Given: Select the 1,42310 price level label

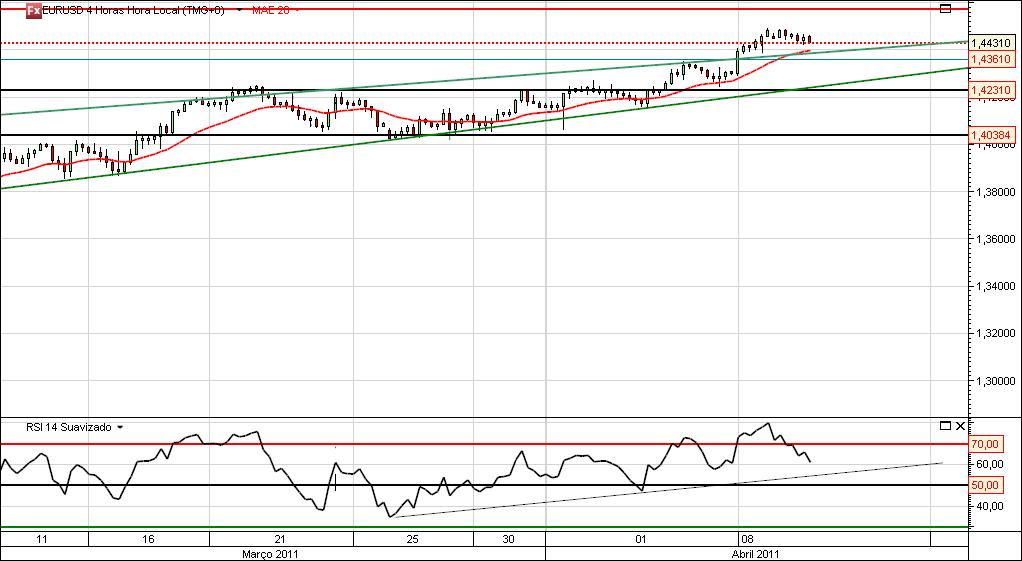Looking at the screenshot, I should click(991, 90).
